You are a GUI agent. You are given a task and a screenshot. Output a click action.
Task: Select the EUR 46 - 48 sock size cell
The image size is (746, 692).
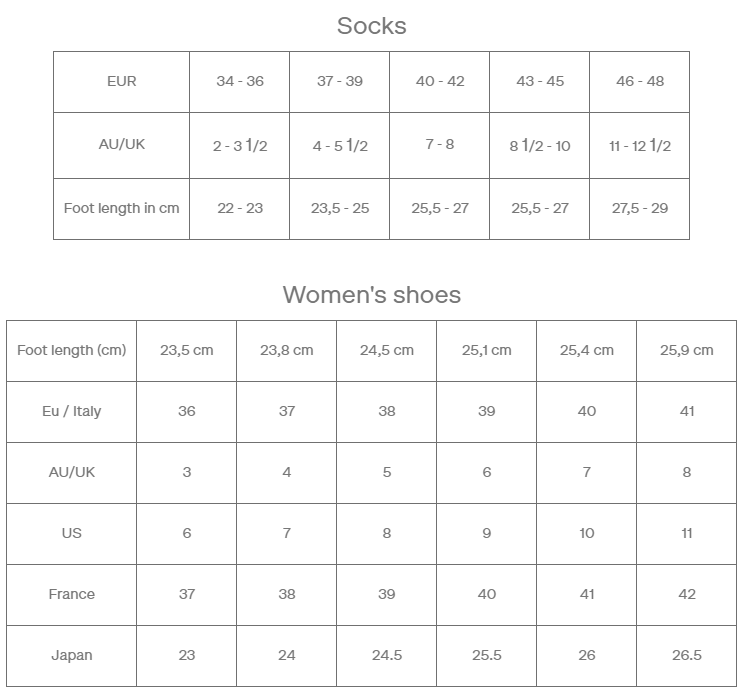point(639,82)
